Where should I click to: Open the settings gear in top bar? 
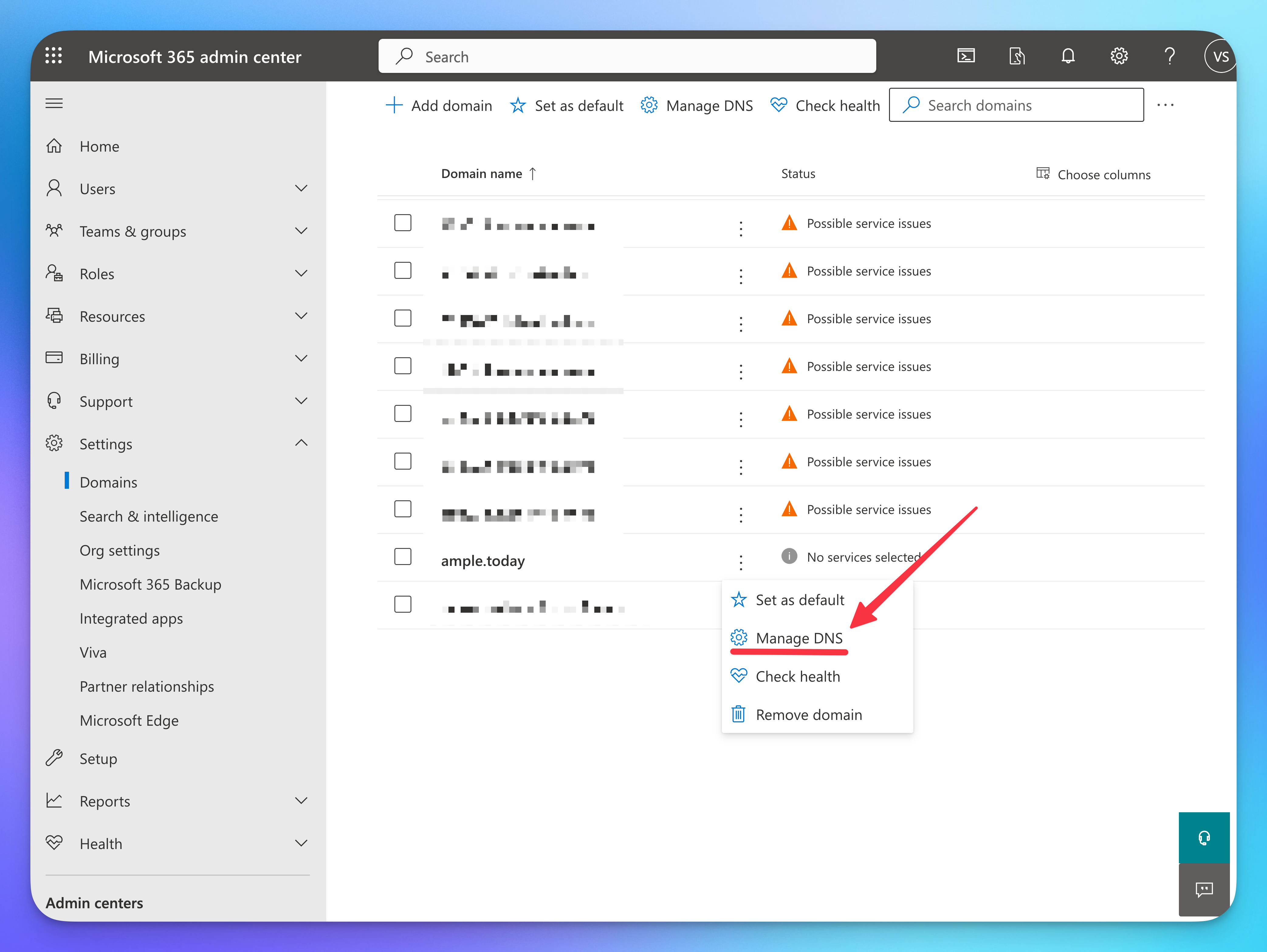[x=1119, y=56]
